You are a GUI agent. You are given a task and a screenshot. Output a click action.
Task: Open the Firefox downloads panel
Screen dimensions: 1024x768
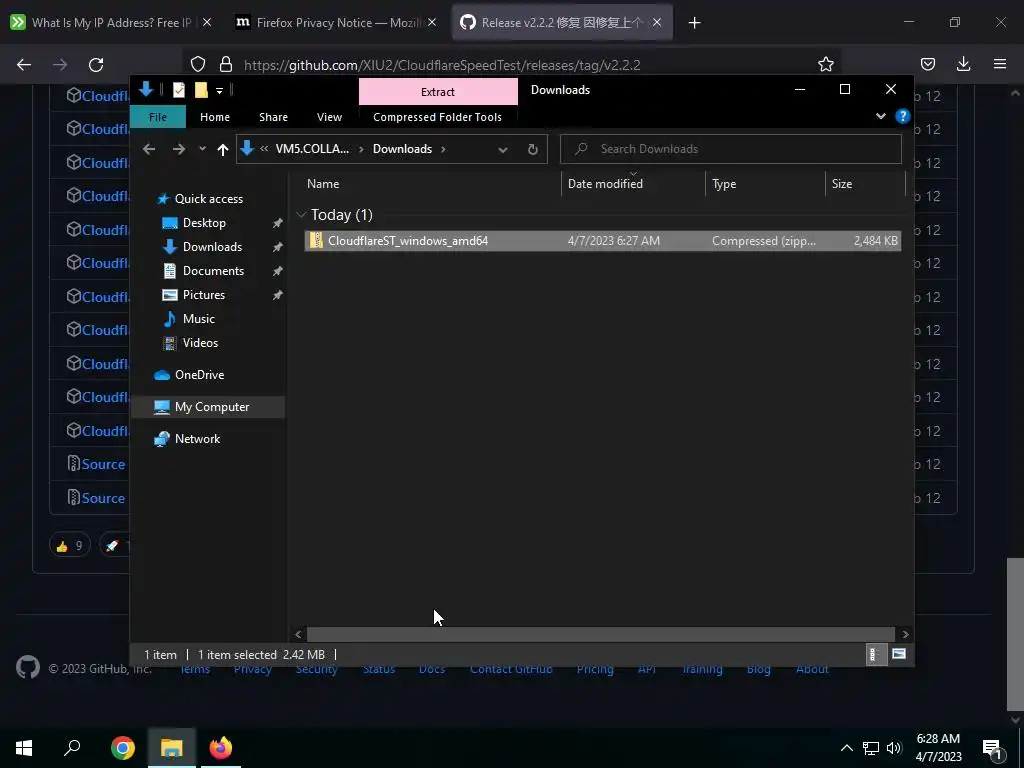[963, 64]
